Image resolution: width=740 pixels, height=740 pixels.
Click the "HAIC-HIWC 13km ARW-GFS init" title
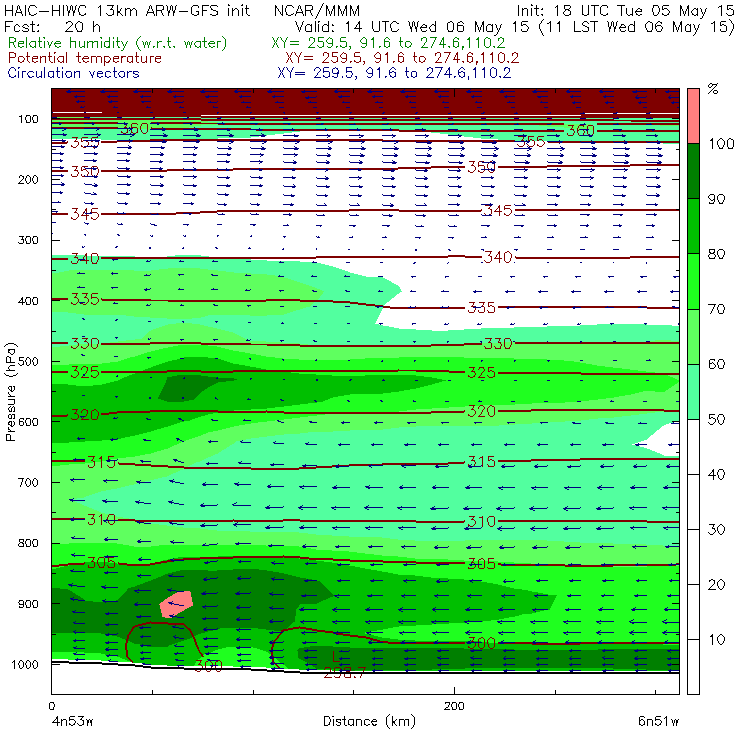click(127, 11)
